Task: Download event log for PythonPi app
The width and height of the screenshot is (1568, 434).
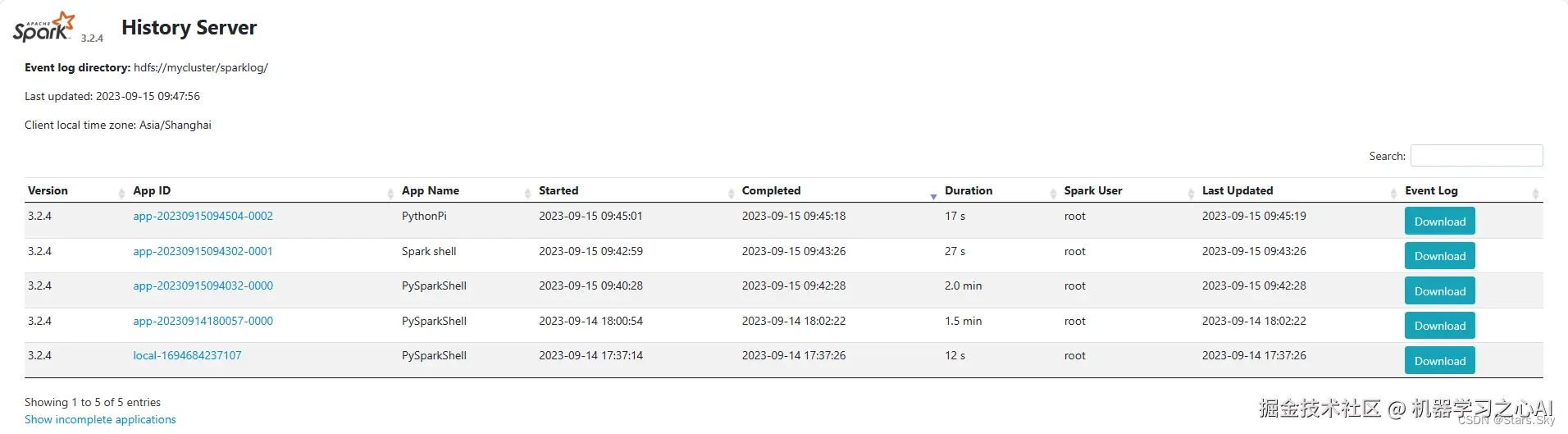Action: 1439,222
